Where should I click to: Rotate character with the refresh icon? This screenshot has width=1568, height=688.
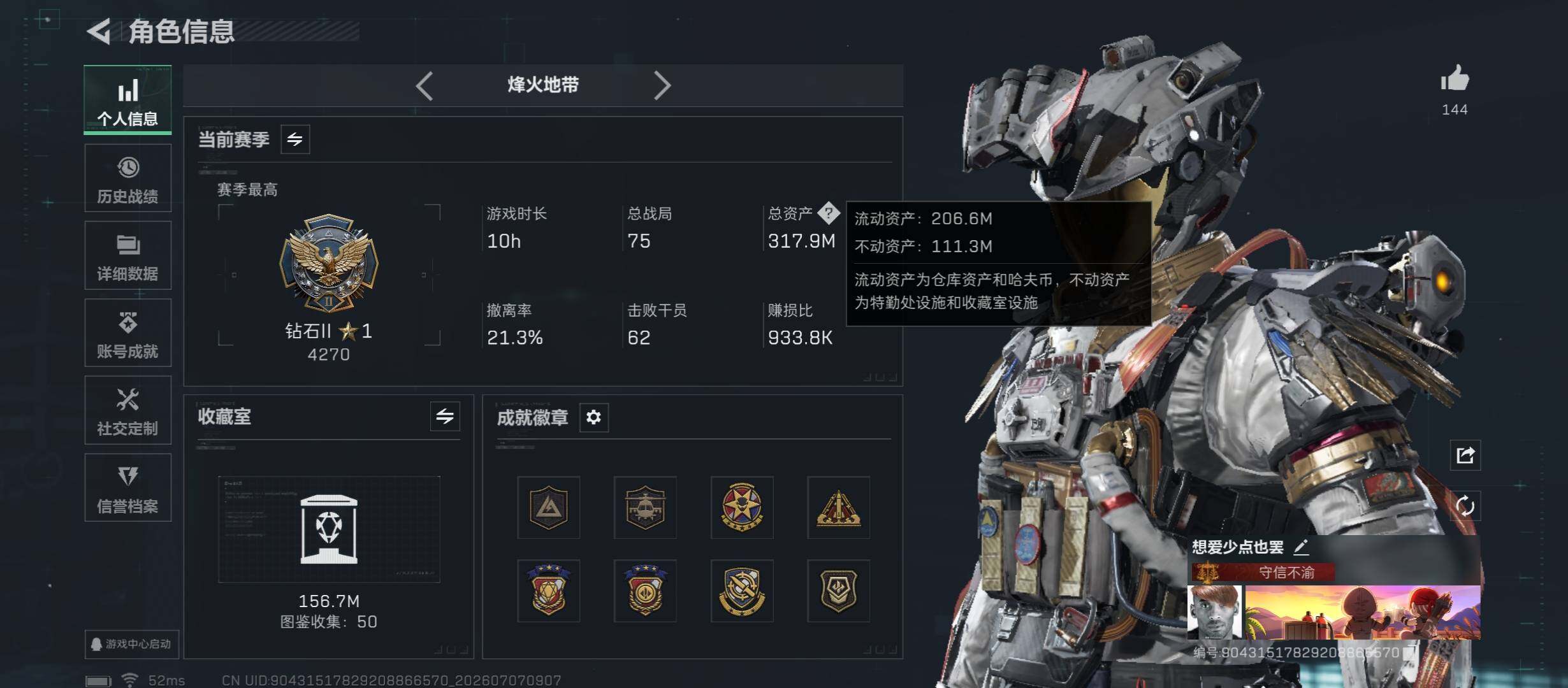1465,506
